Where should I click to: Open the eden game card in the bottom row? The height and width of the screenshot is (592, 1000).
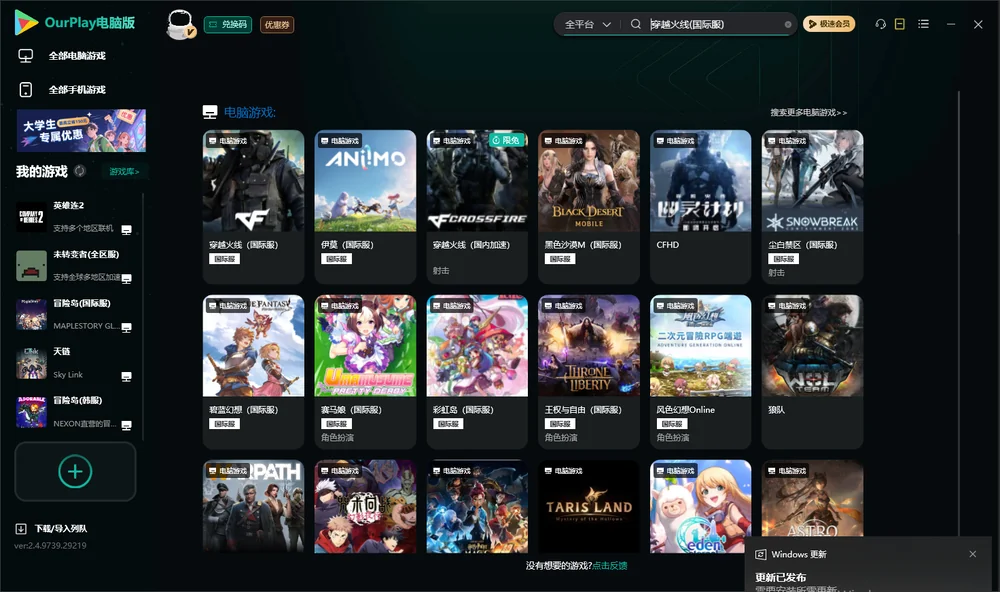click(x=700, y=507)
